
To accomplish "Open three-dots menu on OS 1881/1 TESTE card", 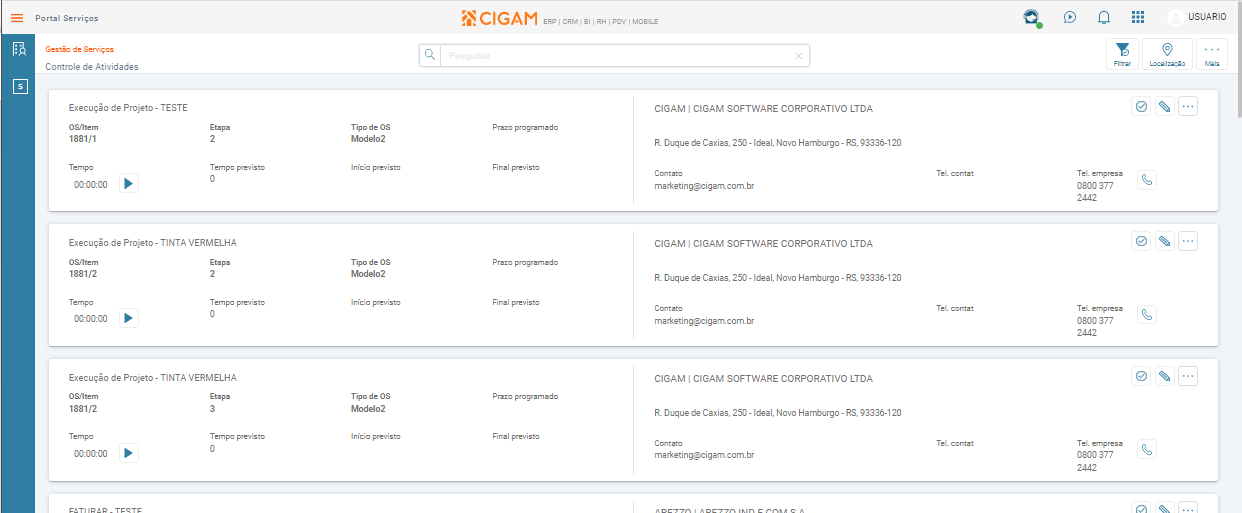I will pyautogui.click(x=1188, y=106).
